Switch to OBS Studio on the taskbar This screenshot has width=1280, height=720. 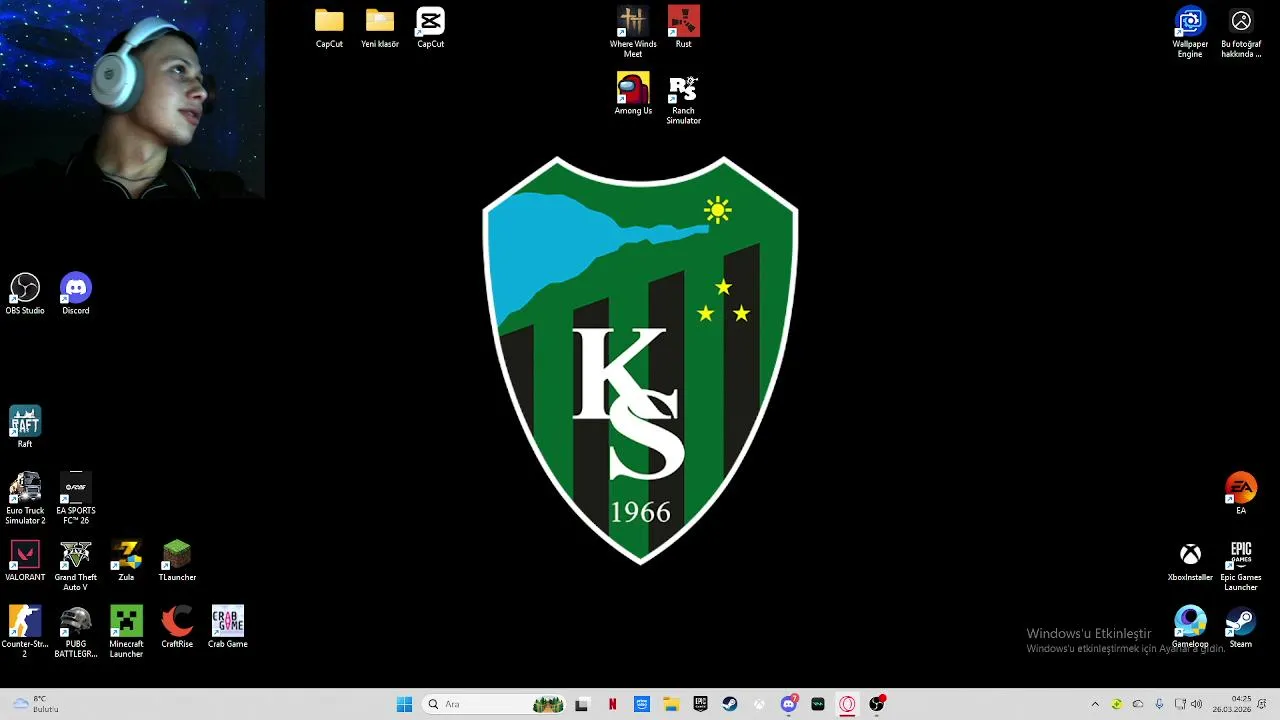click(877, 704)
